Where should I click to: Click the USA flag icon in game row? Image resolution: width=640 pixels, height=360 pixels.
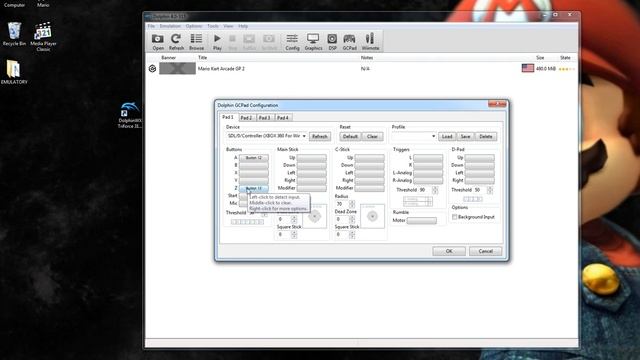(x=528, y=68)
